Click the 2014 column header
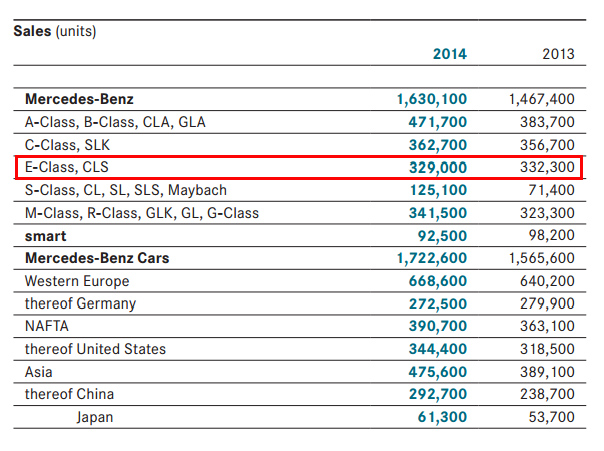Image resolution: width=604 pixels, height=451 pixels. click(x=448, y=54)
